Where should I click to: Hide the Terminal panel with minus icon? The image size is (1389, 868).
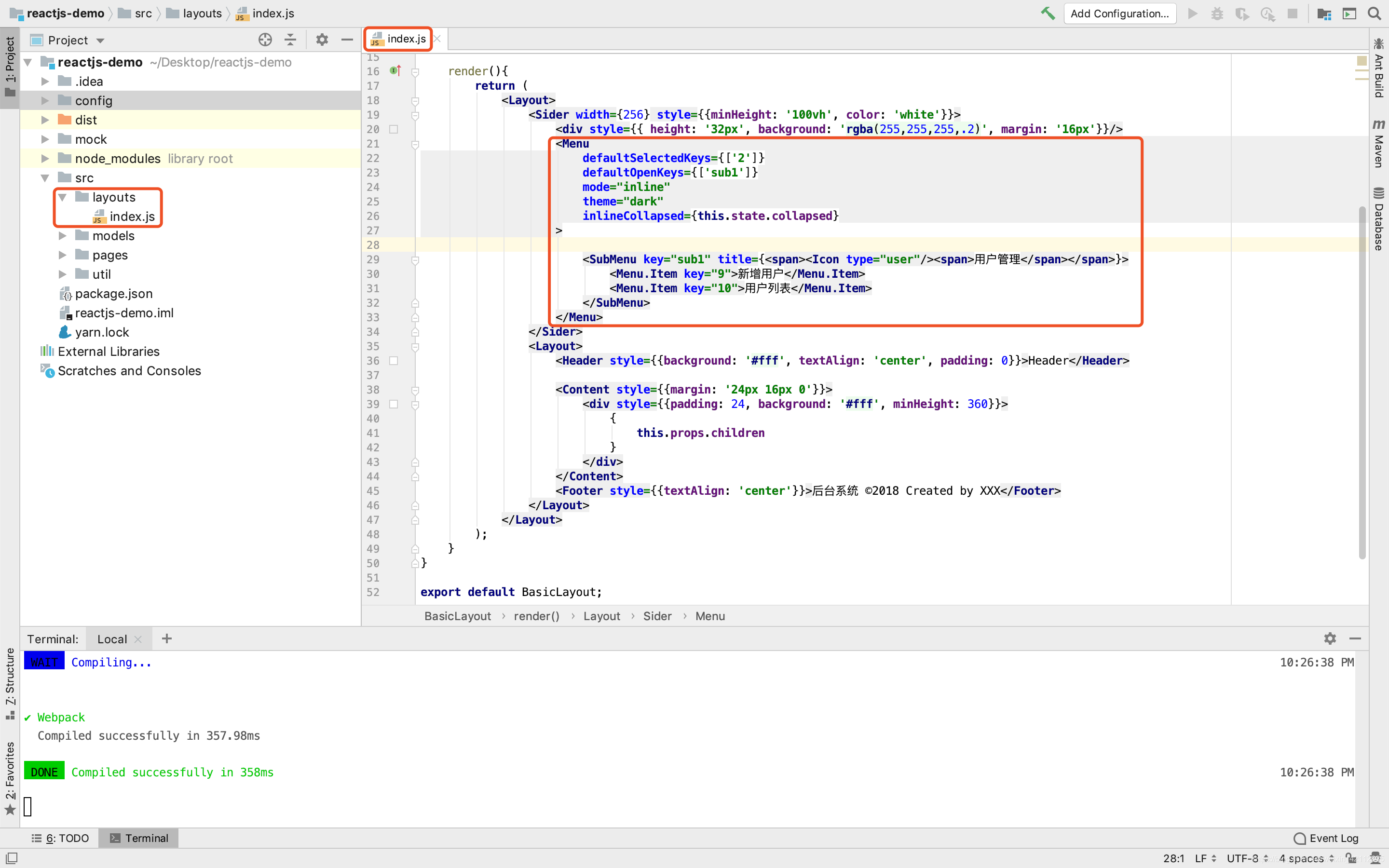click(x=1355, y=638)
